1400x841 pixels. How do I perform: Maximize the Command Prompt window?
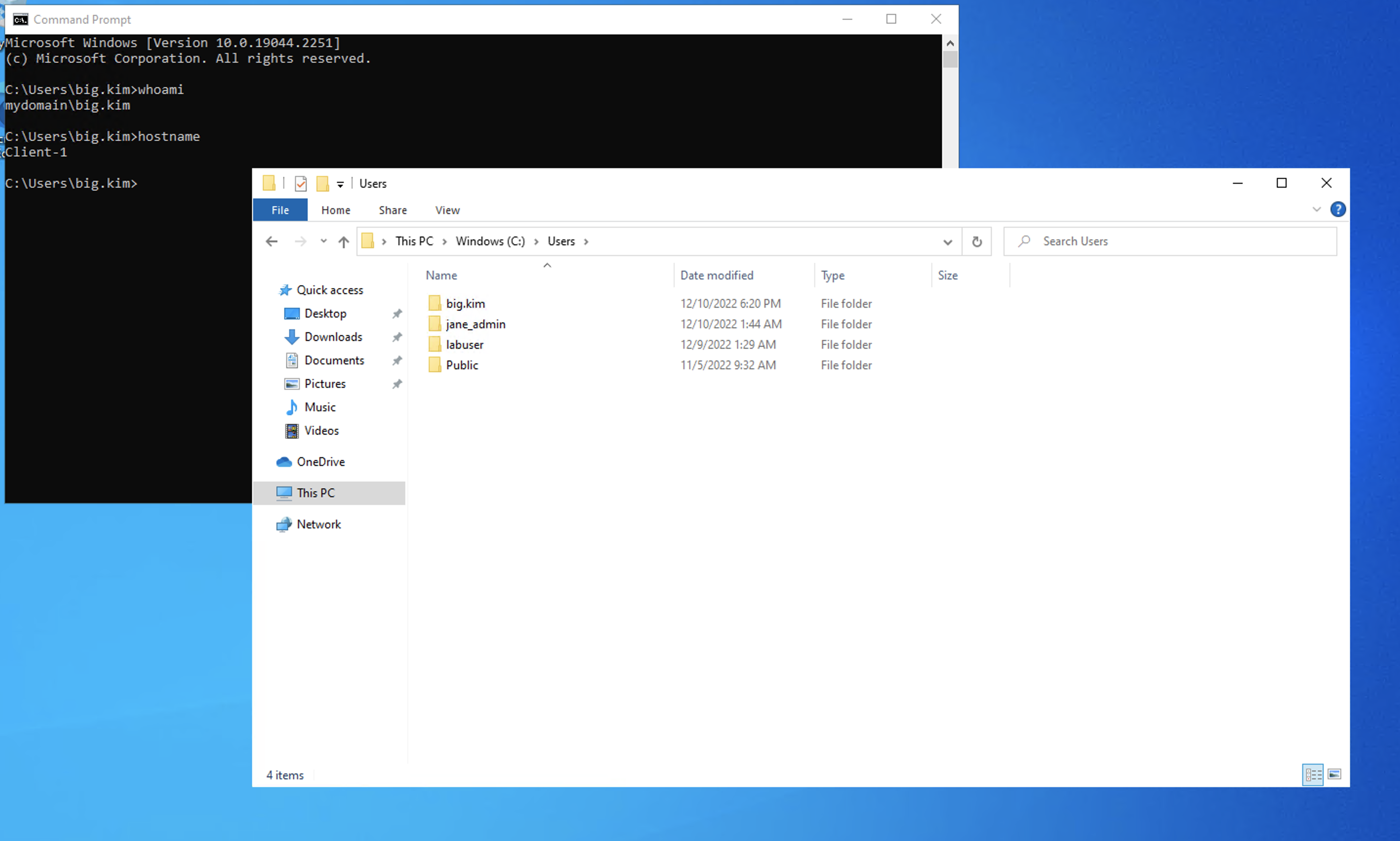pyautogui.click(x=891, y=19)
